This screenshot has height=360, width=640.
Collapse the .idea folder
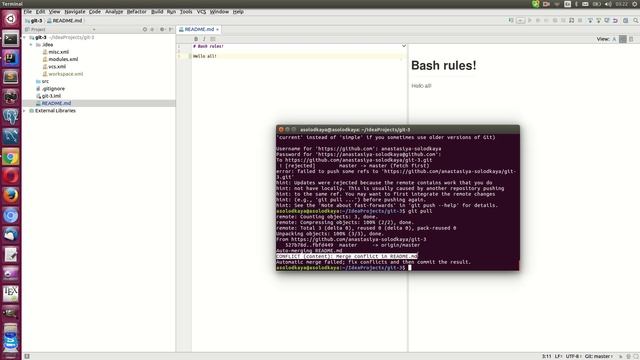click(x=31, y=44)
